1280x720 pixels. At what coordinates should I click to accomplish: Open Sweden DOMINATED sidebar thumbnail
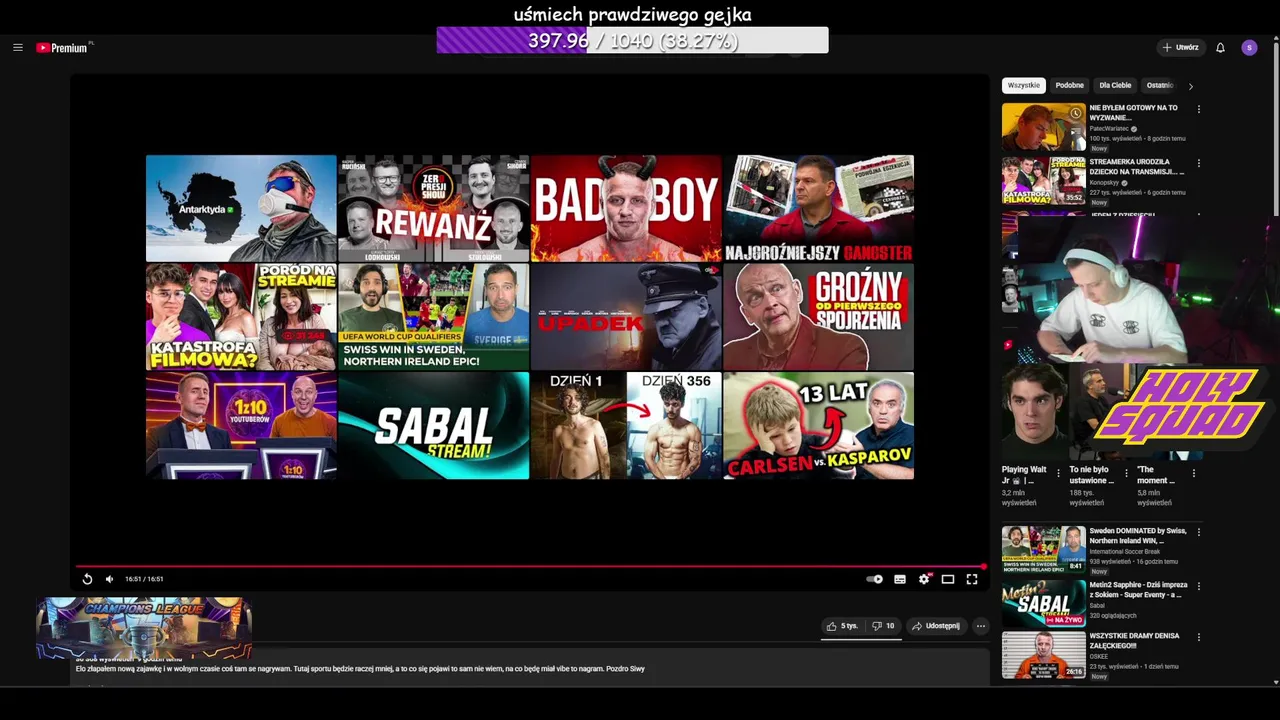pyautogui.click(x=1044, y=549)
